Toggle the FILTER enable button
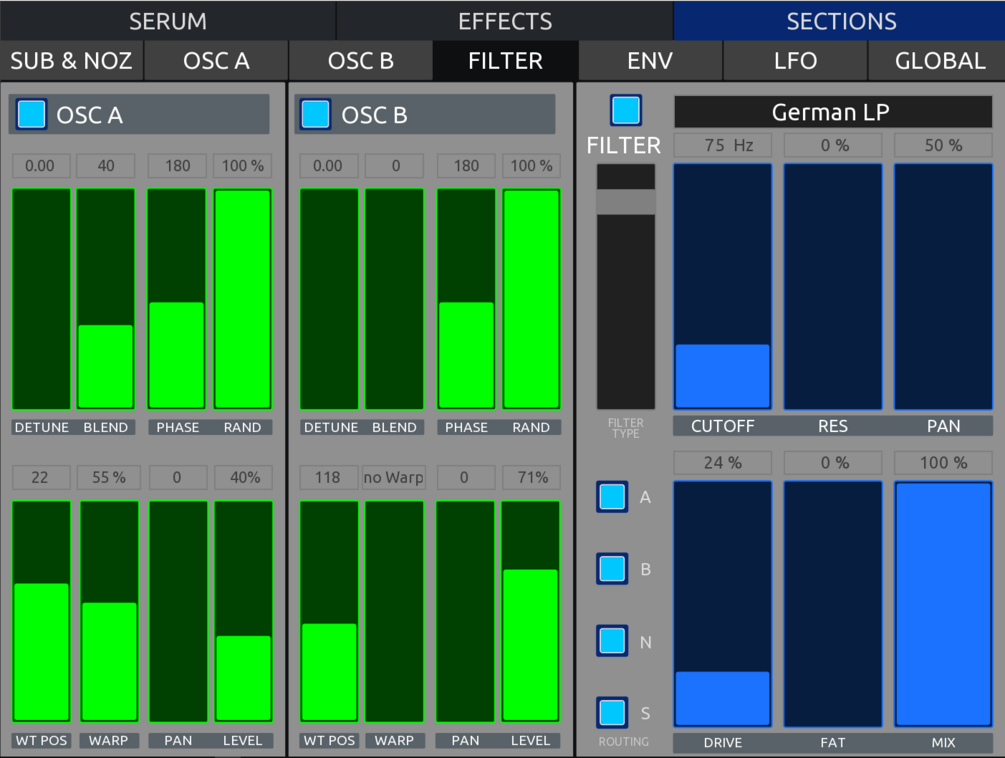The image size is (1005, 758). pos(626,110)
